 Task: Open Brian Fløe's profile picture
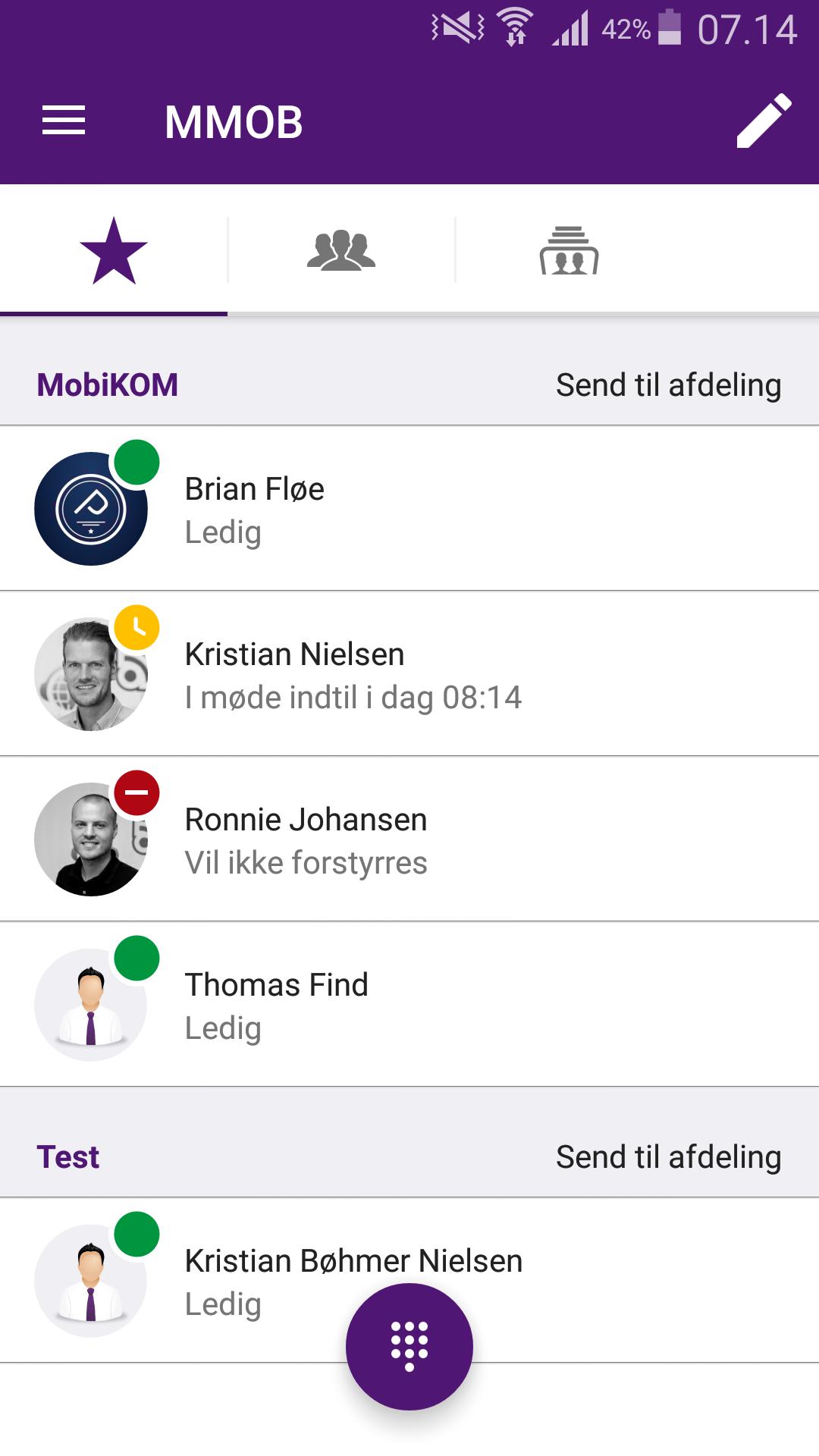tap(89, 510)
